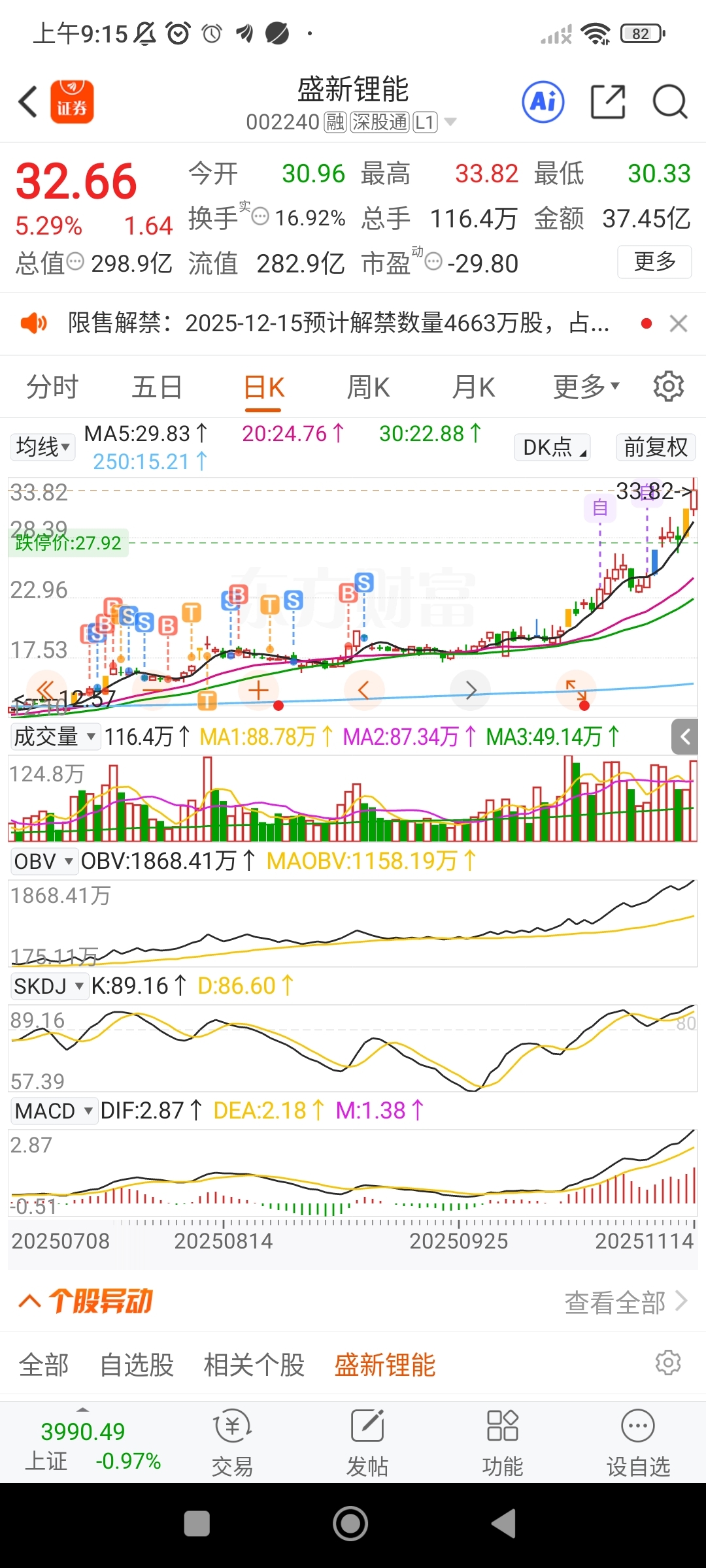Open the 成交量 indicator dropdown
This screenshot has width=706, height=1568.
(55, 736)
